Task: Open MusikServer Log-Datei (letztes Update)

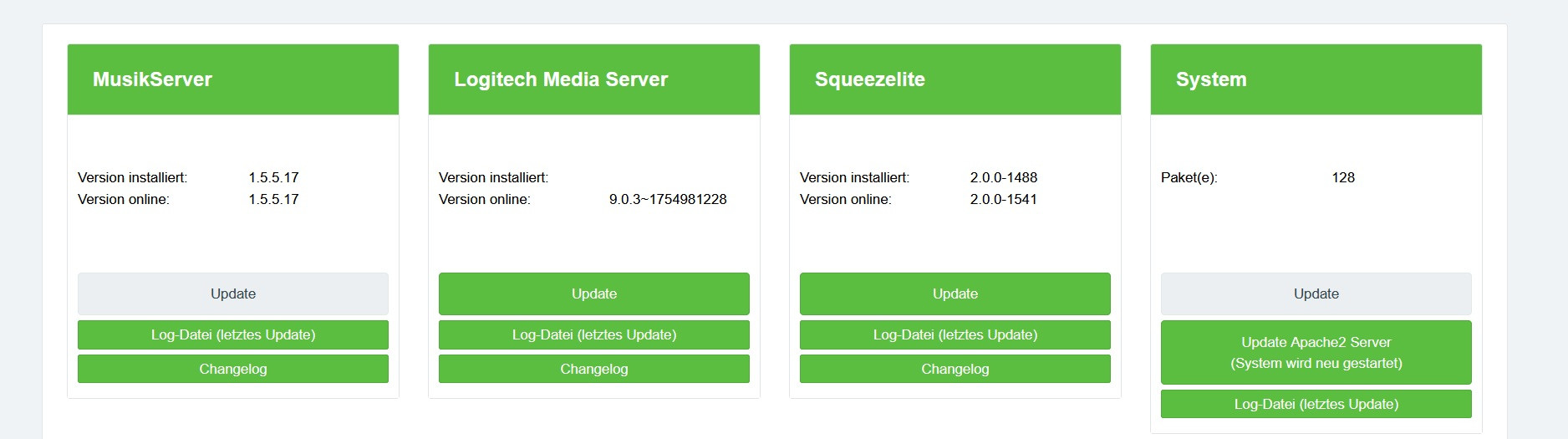Action: [x=232, y=334]
